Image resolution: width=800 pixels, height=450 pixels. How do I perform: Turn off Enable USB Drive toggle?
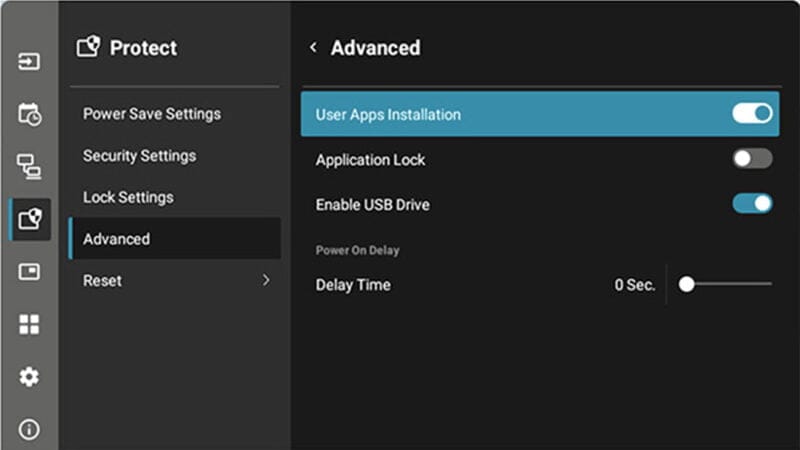(x=752, y=204)
